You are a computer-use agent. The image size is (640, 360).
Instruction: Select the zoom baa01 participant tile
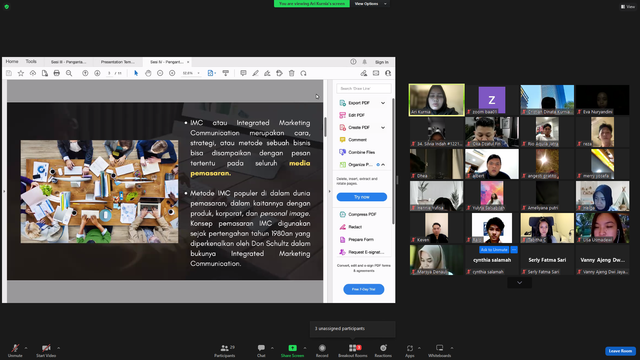pyautogui.click(x=492, y=100)
